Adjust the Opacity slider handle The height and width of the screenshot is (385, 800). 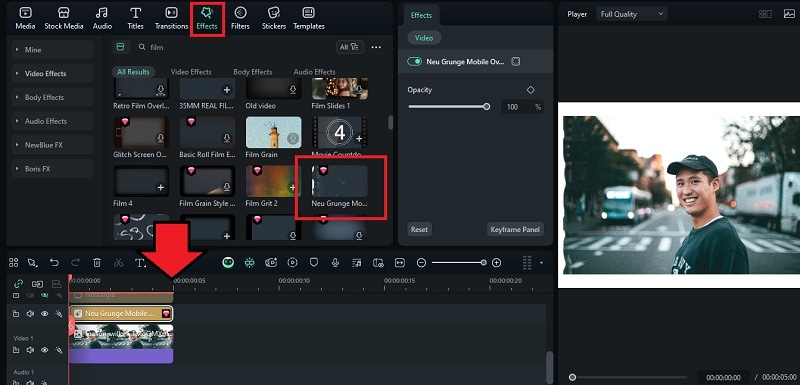487,107
